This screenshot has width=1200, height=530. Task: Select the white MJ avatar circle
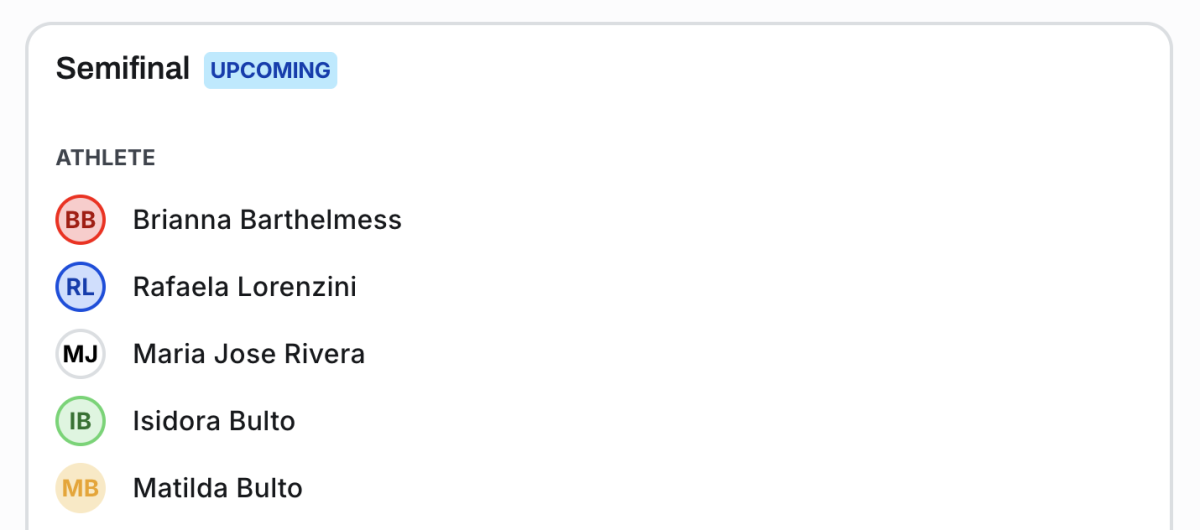point(80,354)
